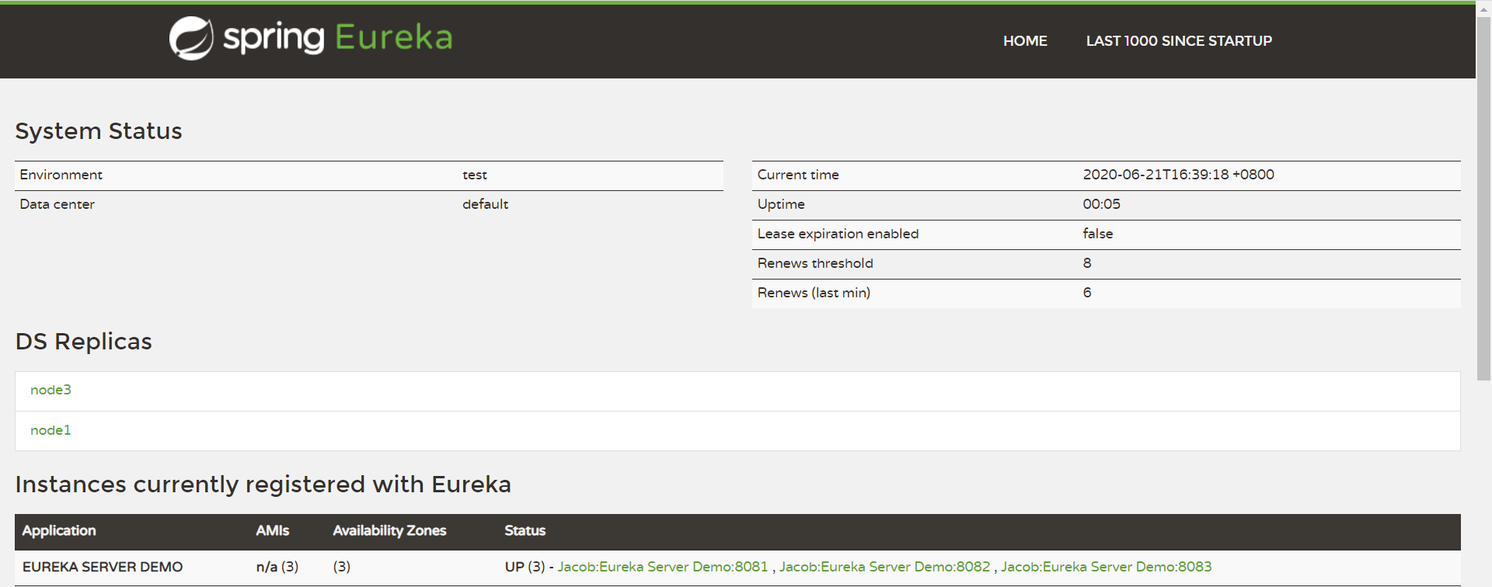Click the Status column header
The width and height of the screenshot is (1492, 587).
click(x=525, y=531)
